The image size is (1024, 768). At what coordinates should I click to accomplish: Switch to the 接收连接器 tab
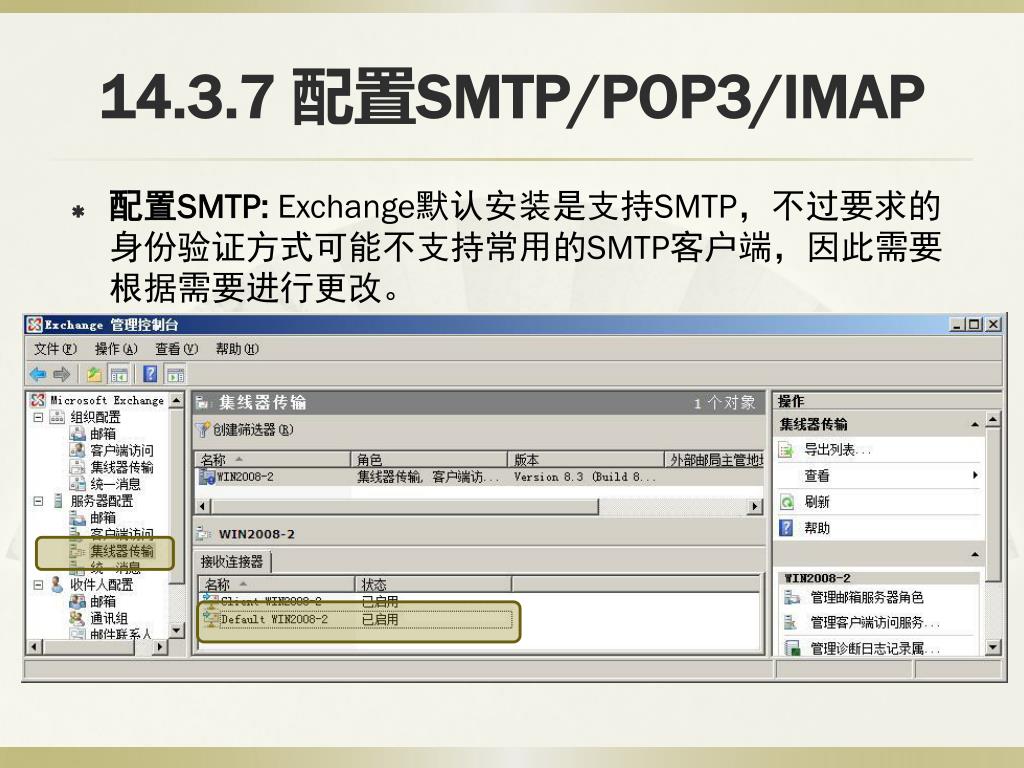(232, 562)
